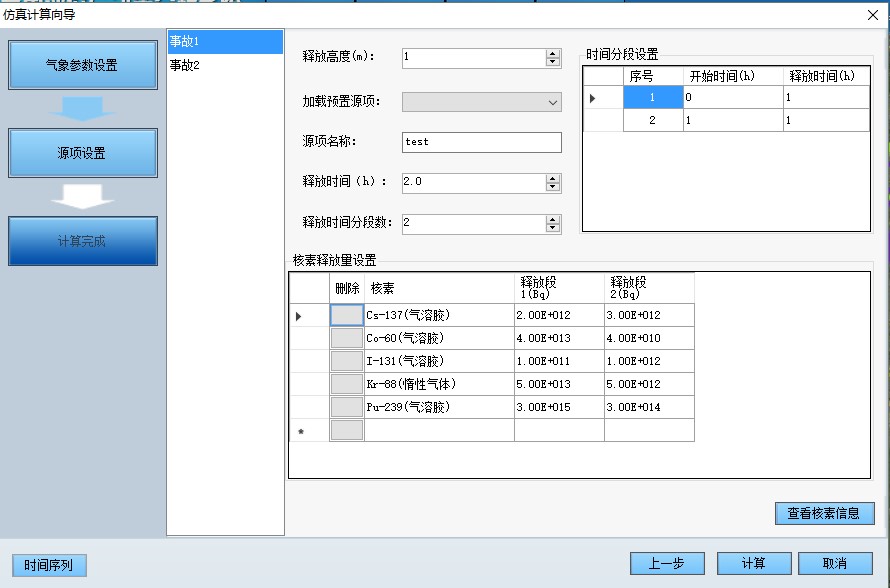The width and height of the screenshot is (890, 588).
Task: Increase 释放时间分段数 with up arrow
Action: pos(553,218)
